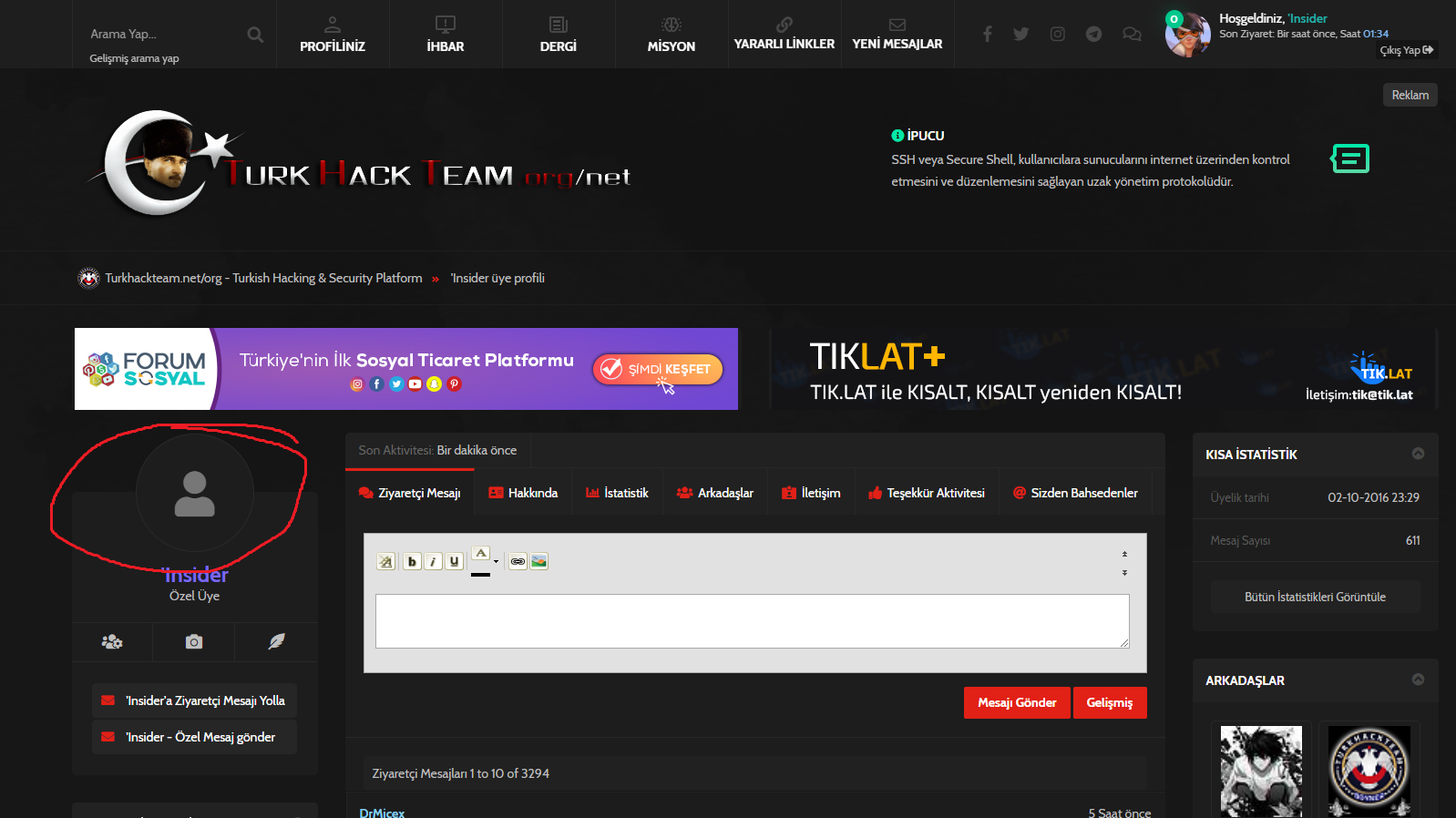Click the Gelişmiş button

coord(1110,702)
